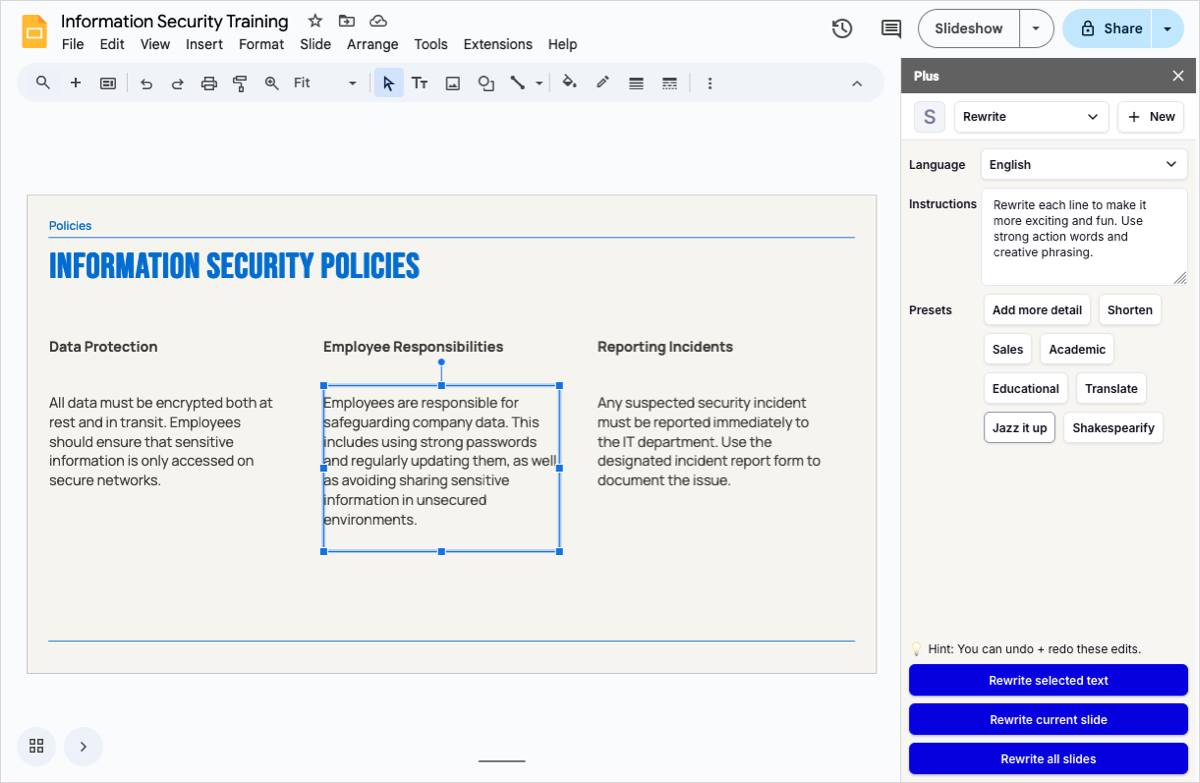Collapse the menus with up chevron
Viewport: 1200px width, 783px height.
point(857,83)
